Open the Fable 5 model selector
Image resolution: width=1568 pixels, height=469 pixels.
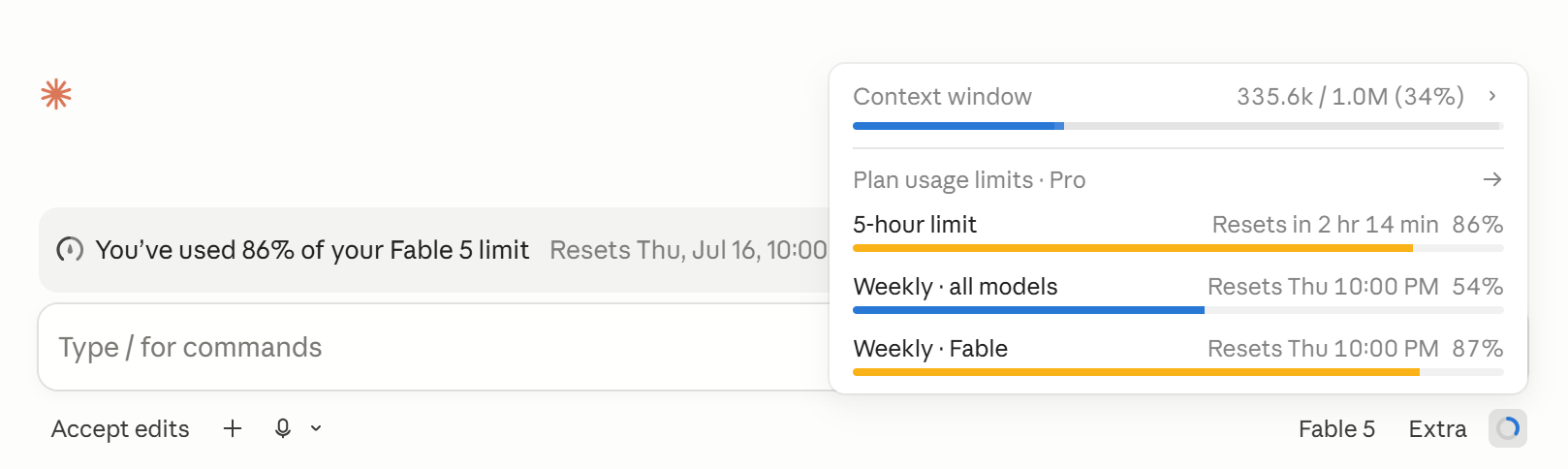(x=1336, y=428)
